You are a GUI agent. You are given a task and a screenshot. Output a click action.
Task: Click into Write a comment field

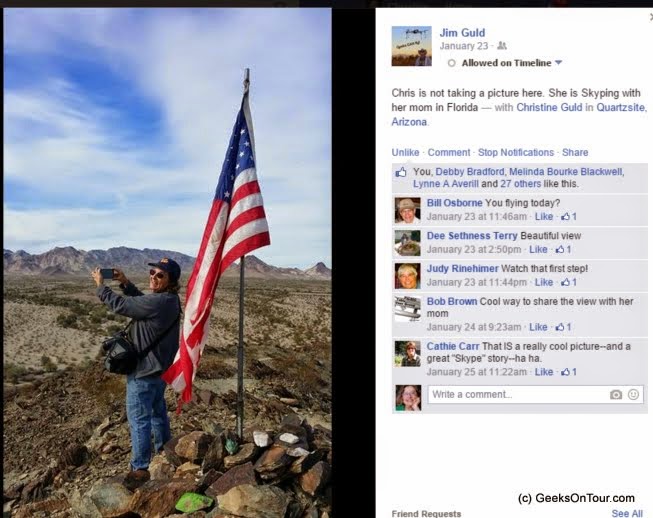coord(518,394)
